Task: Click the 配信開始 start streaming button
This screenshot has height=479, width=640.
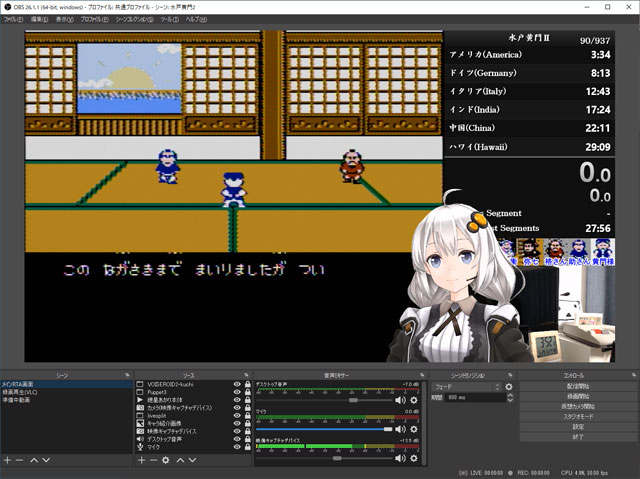Action: (x=578, y=385)
